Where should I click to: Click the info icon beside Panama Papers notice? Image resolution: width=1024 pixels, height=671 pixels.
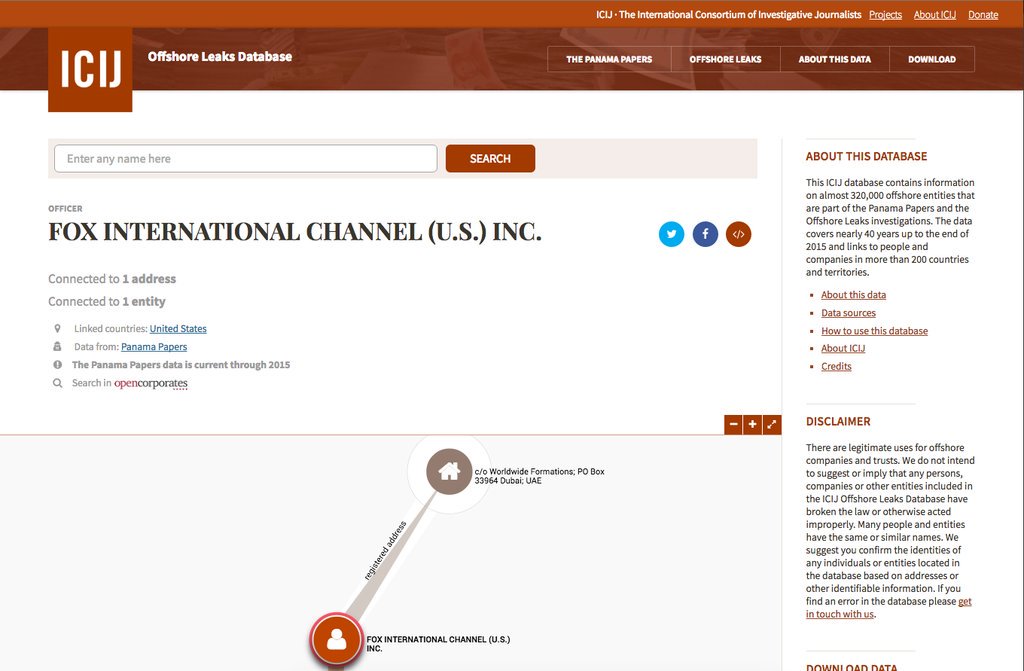pyautogui.click(x=57, y=365)
